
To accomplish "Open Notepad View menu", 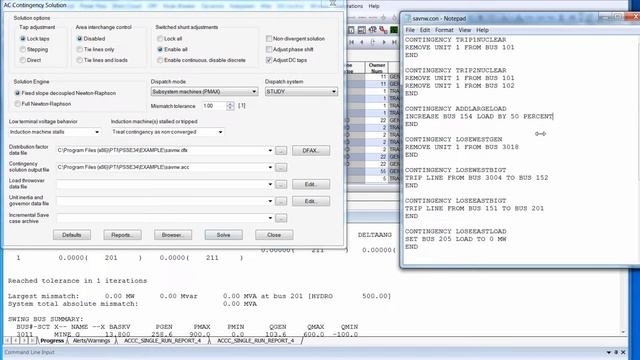I will (464, 30).
